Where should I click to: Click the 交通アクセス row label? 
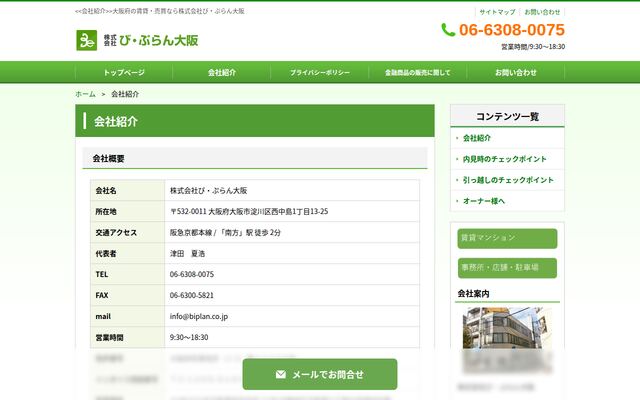[x=116, y=233]
